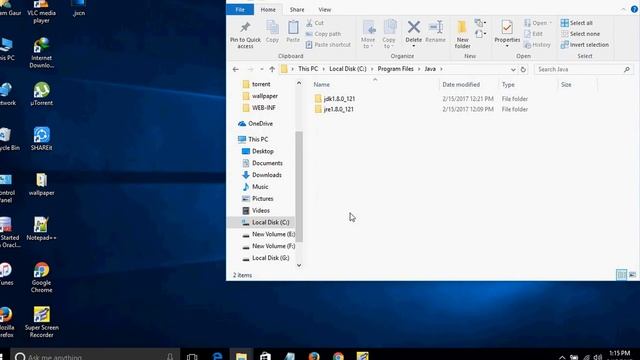
Task: Switch to large icons view
Action: click(x=632, y=275)
